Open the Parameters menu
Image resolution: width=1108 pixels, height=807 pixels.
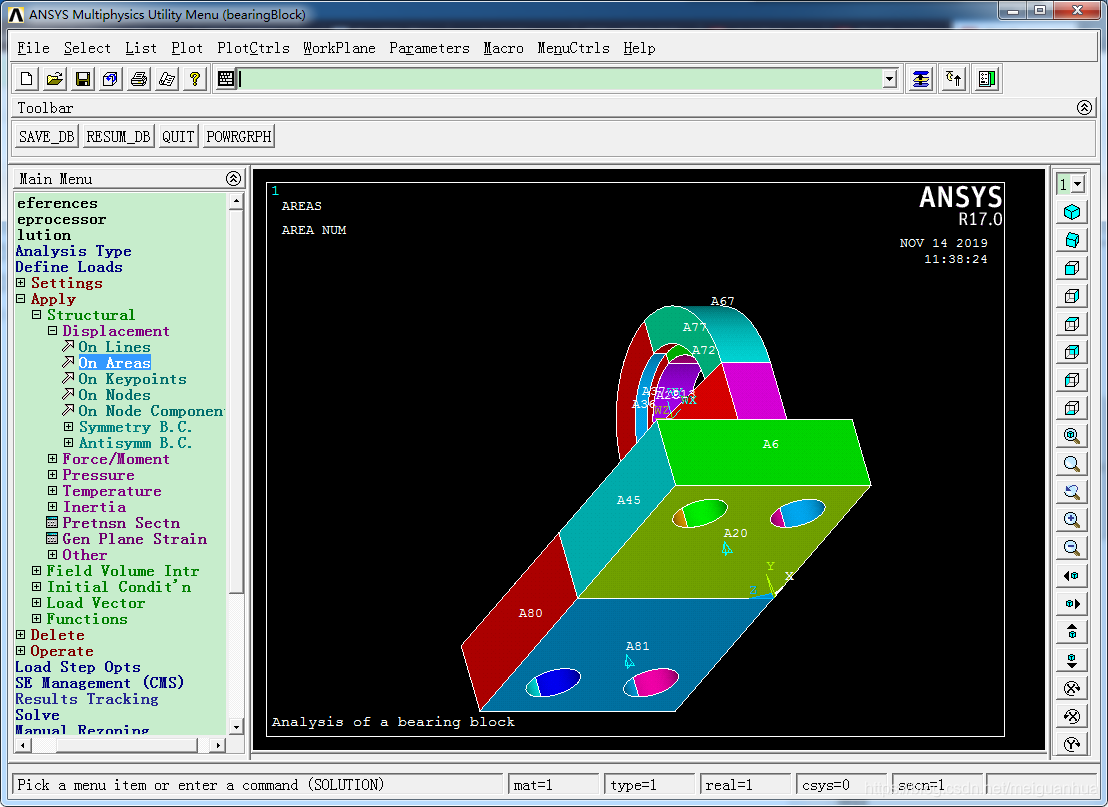click(429, 48)
